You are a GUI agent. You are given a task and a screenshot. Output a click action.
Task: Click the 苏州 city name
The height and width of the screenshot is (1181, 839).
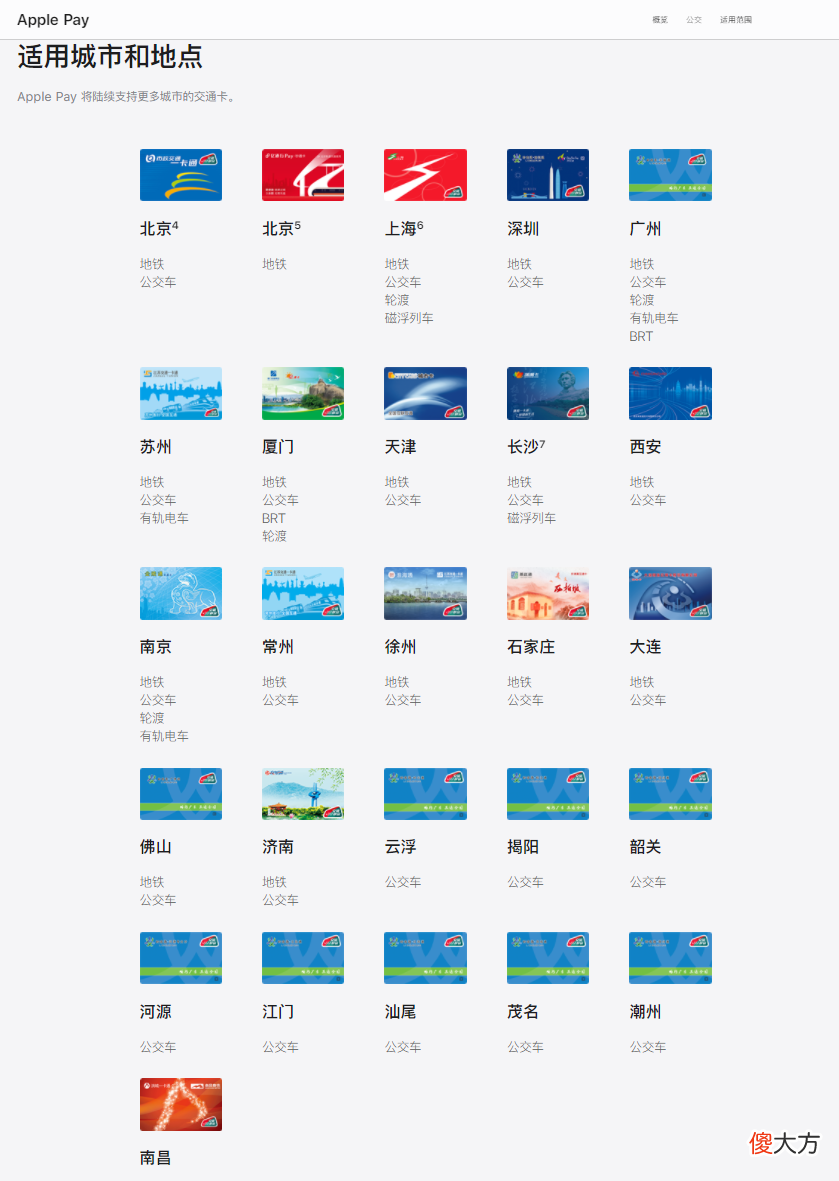point(156,447)
